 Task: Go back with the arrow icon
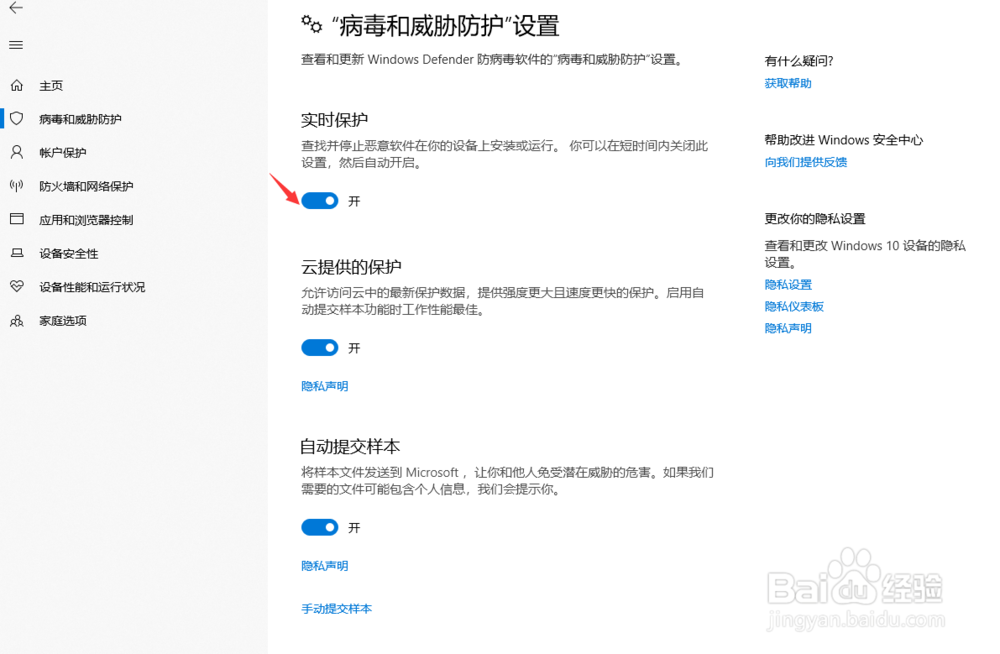[x=16, y=8]
